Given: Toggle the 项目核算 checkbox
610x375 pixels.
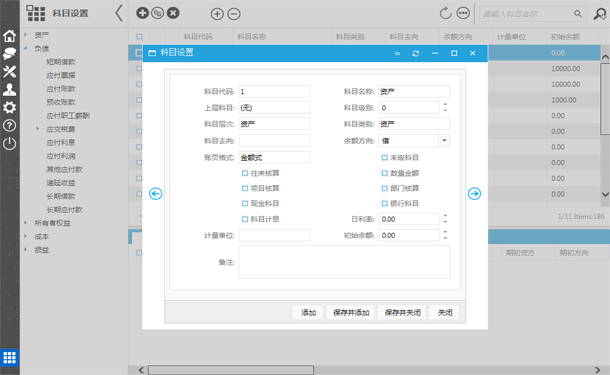Looking at the screenshot, I should 245,188.
